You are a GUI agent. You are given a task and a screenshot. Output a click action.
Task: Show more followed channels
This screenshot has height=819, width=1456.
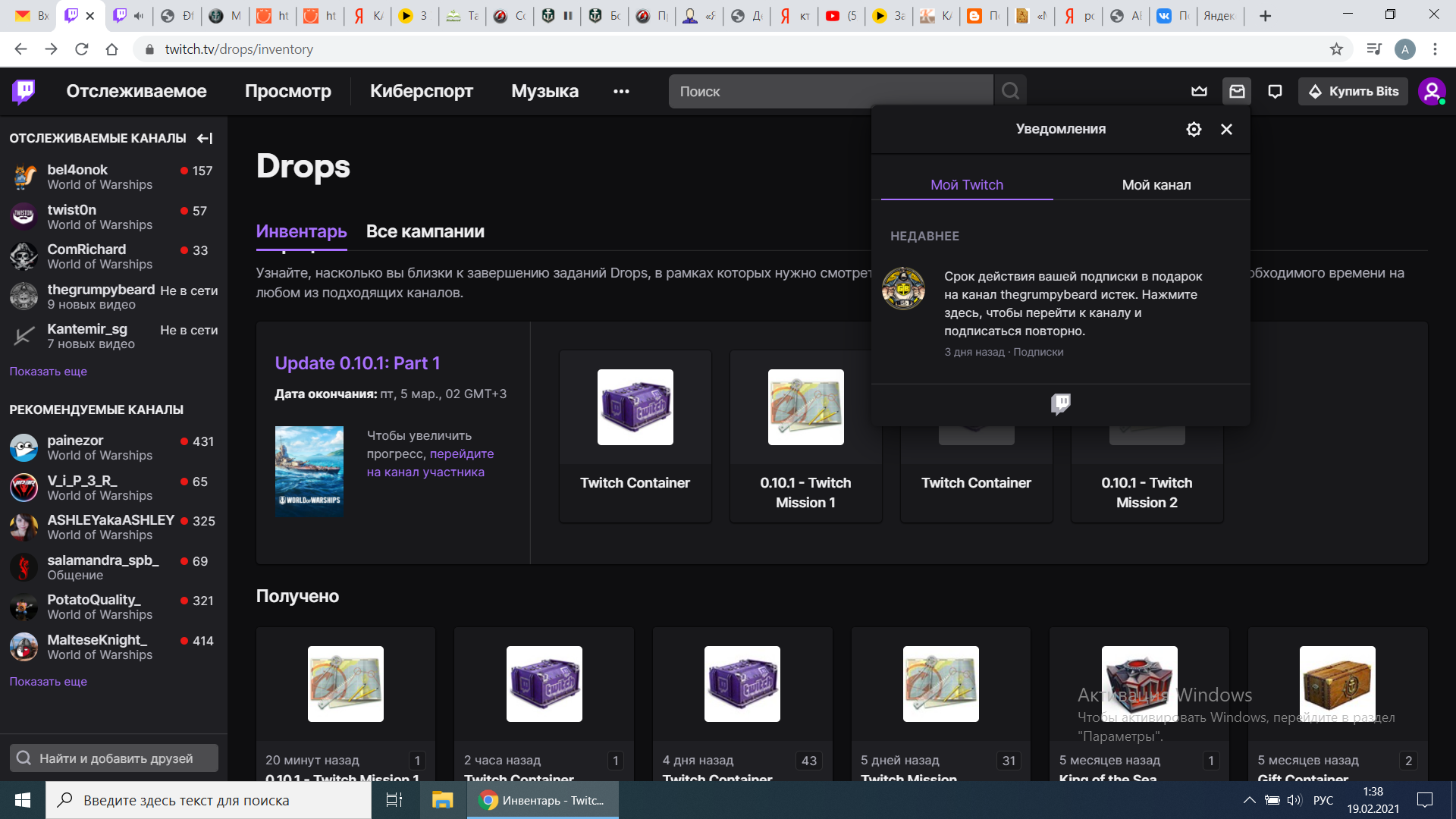point(48,372)
